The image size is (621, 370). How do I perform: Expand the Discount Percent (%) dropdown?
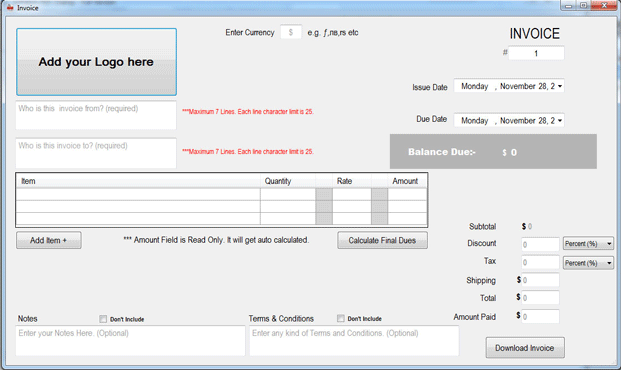(x=609, y=244)
